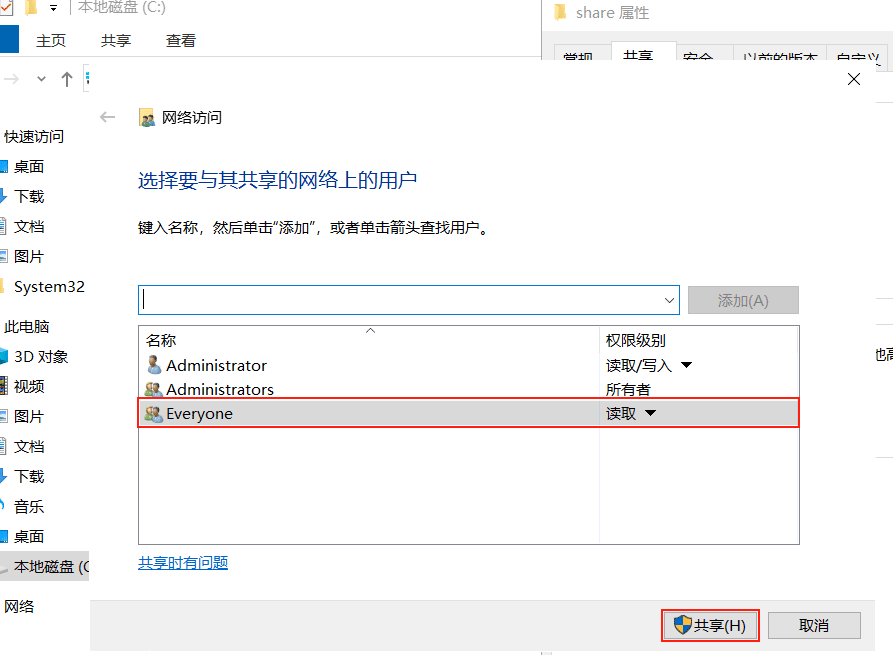Select the Administrator user row
This screenshot has width=893, height=655.
tap(469, 365)
